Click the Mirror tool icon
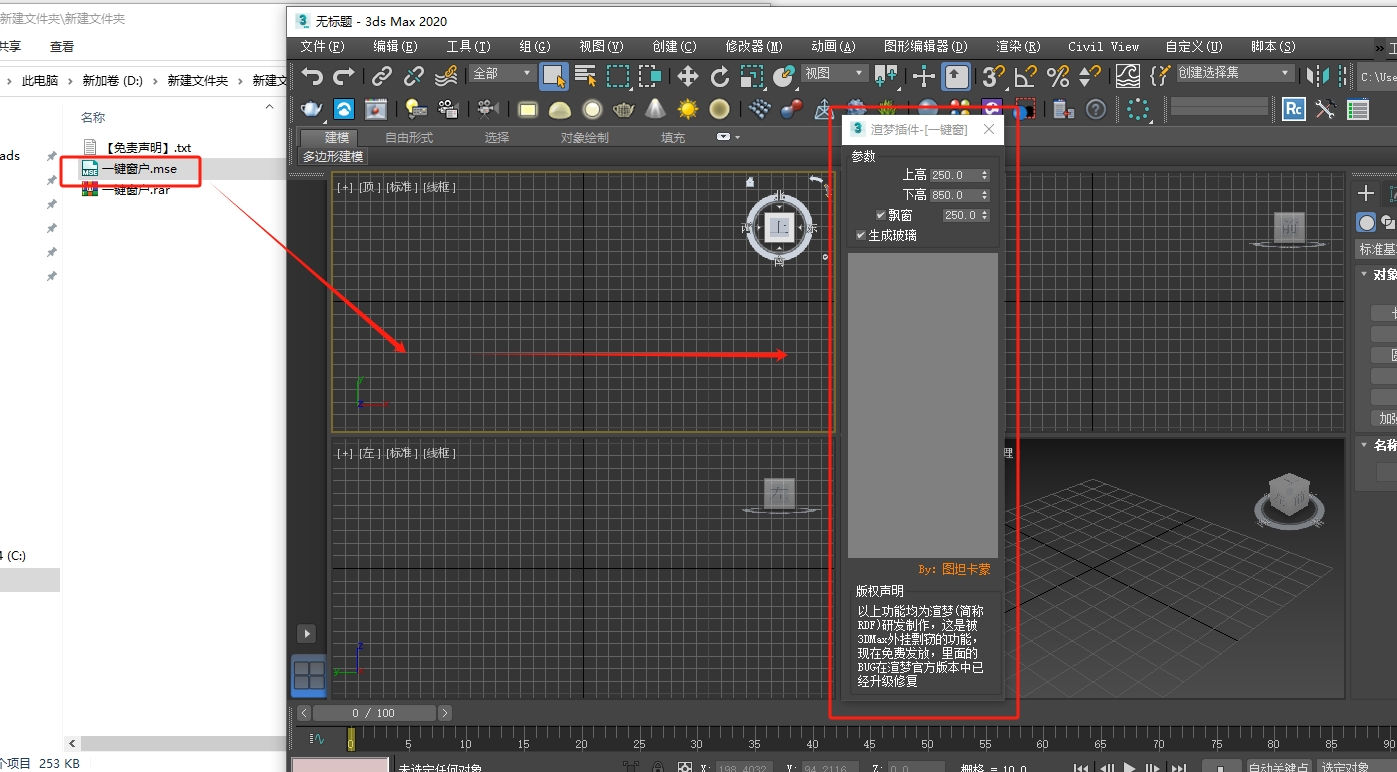 (1319, 76)
